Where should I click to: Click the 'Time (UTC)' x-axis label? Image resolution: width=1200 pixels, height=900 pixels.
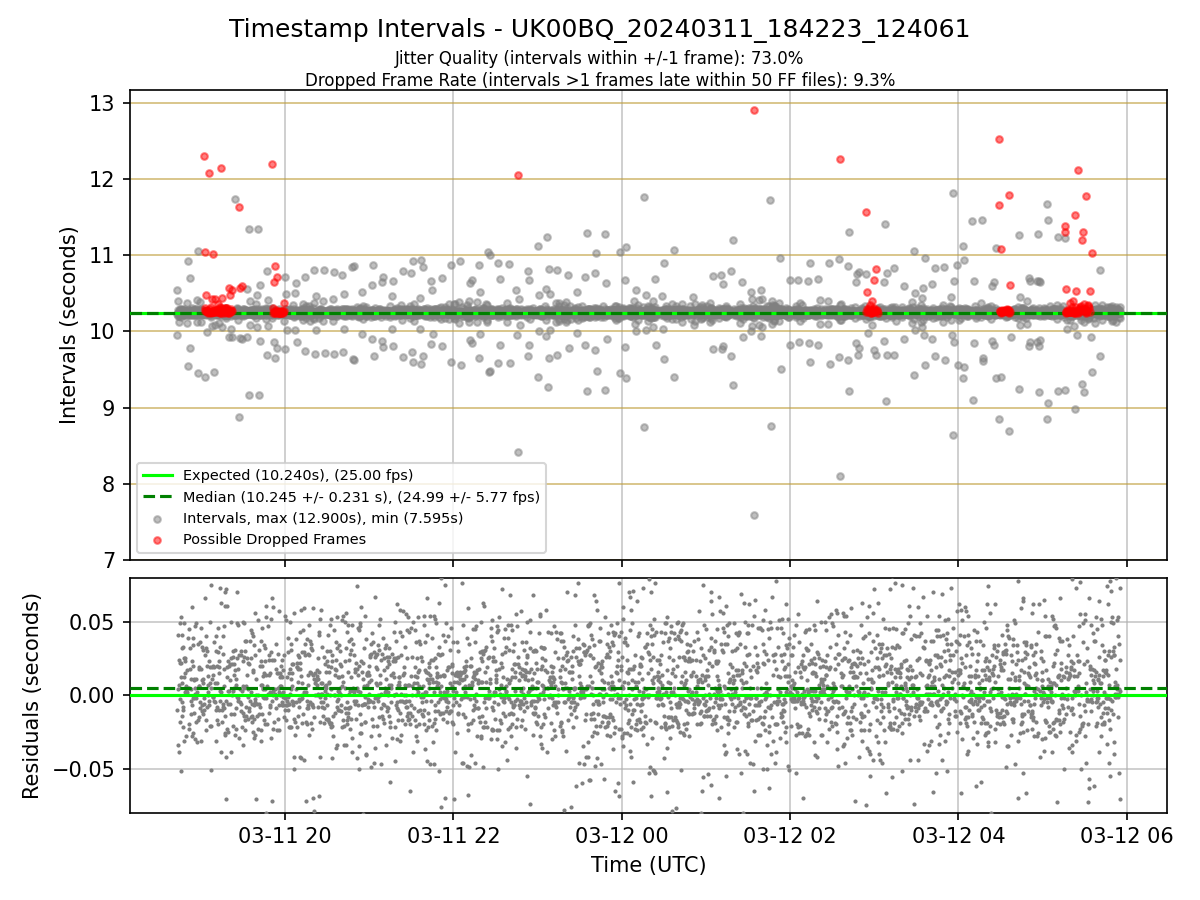(648, 864)
